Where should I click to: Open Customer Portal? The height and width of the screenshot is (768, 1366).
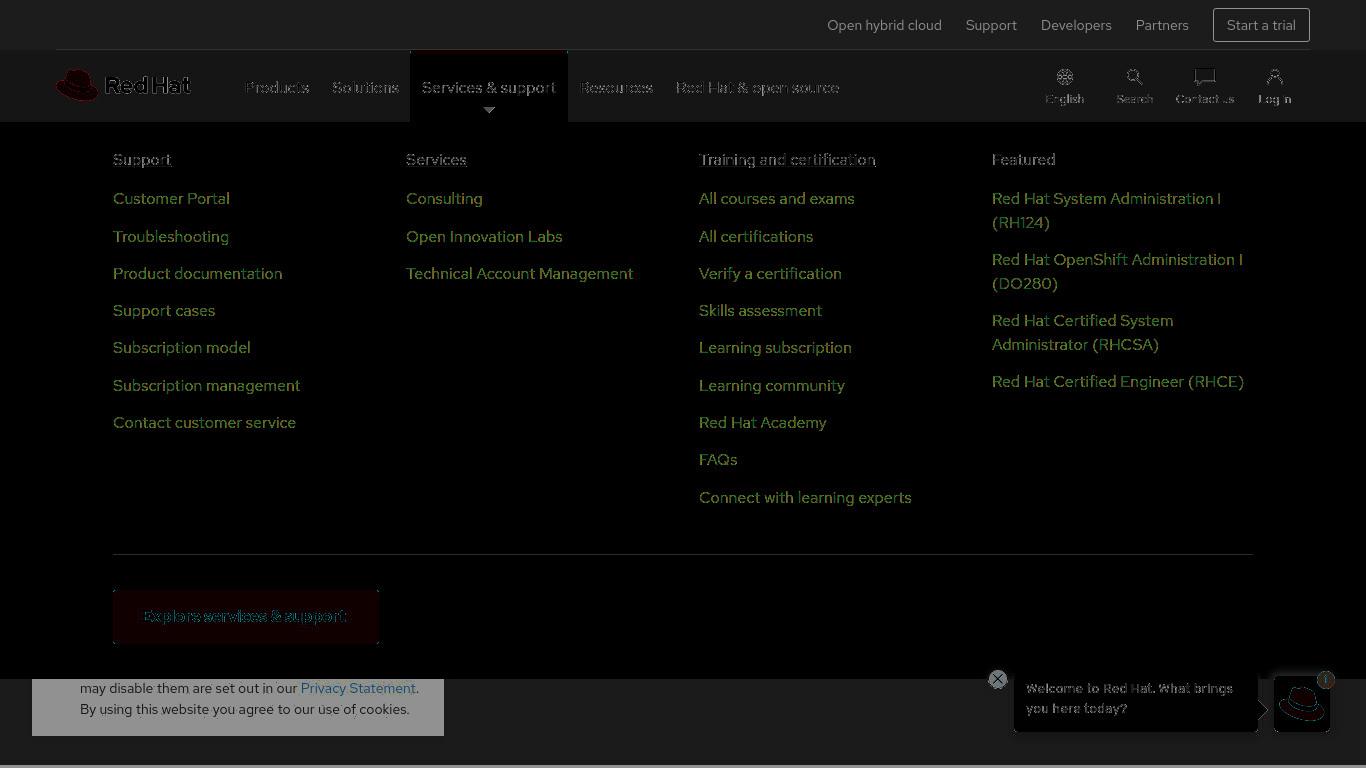point(171,198)
